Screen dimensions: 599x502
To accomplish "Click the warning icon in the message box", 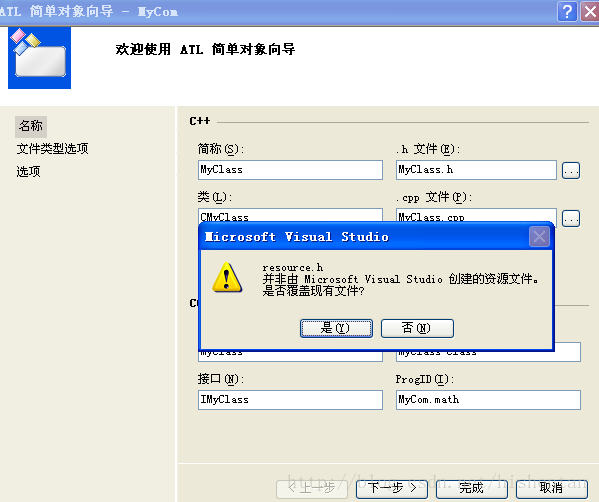I will click(x=227, y=278).
